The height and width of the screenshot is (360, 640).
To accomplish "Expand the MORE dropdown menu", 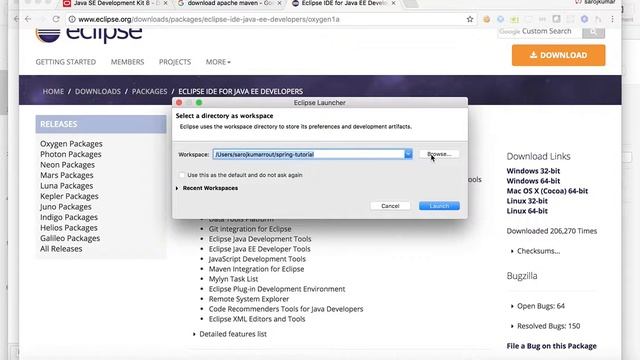I will tap(218, 62).
